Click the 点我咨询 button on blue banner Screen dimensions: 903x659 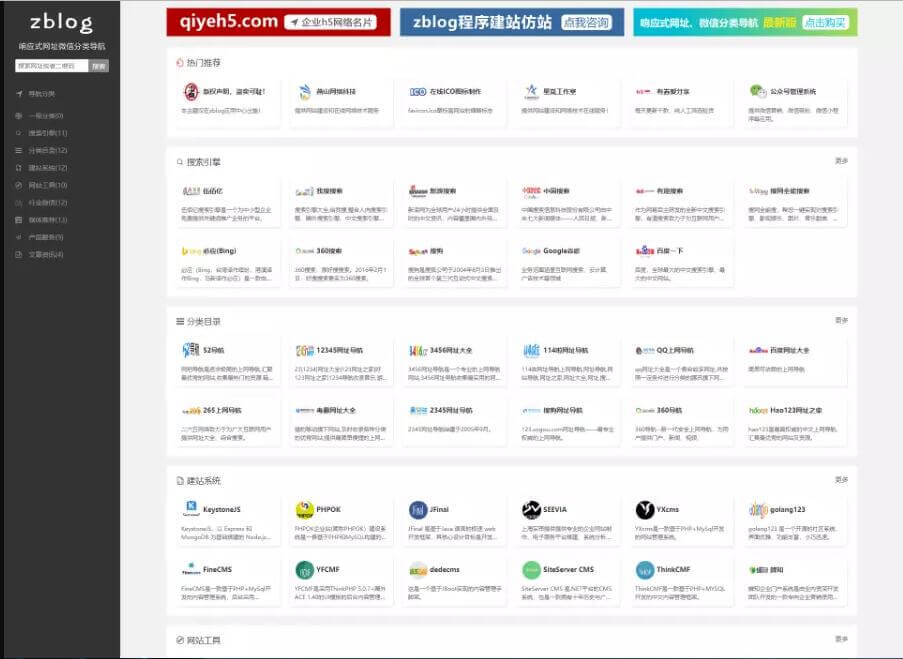tap(586, 22)
